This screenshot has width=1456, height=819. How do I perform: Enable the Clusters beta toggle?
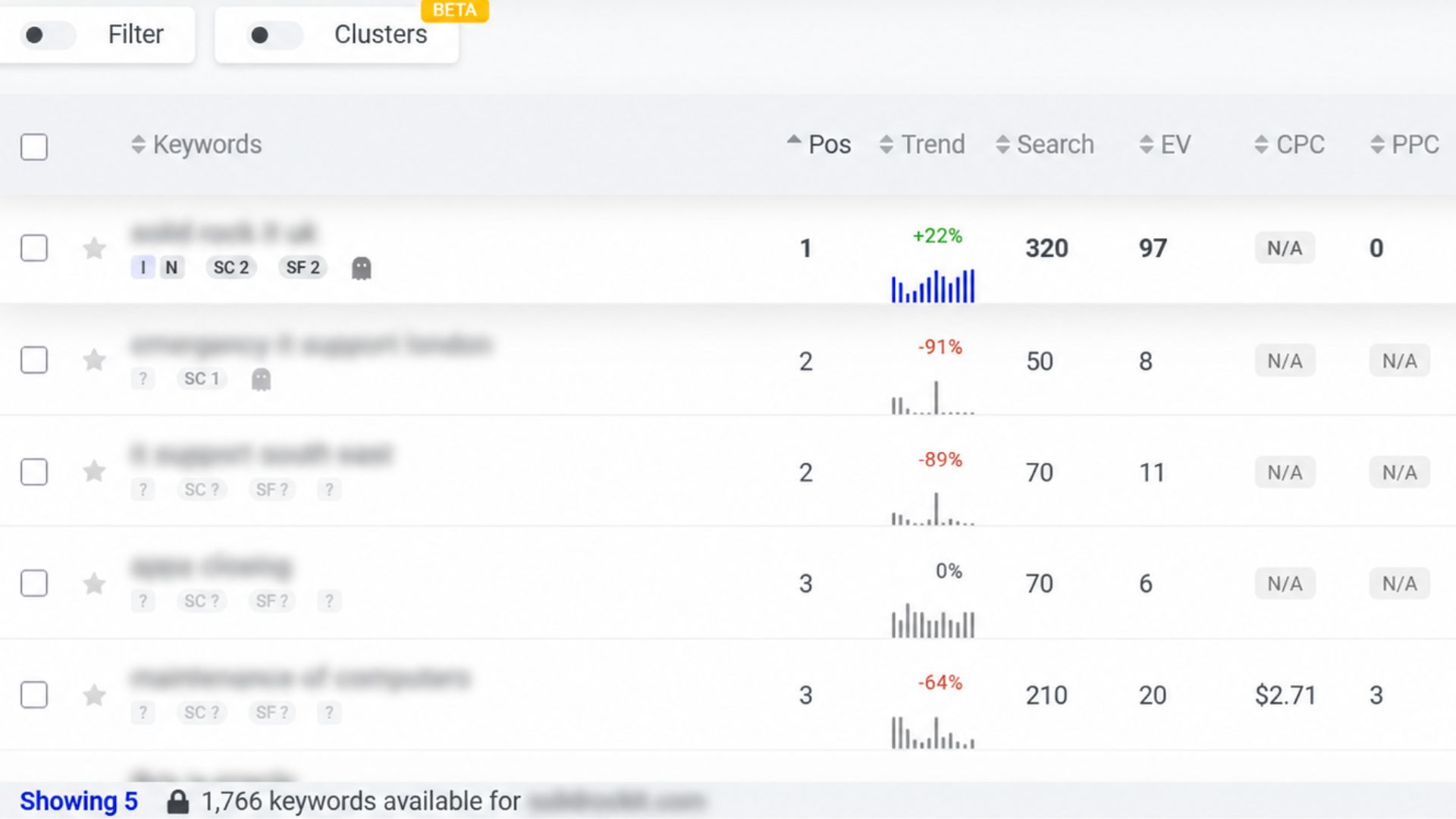[x=273, y=35]
